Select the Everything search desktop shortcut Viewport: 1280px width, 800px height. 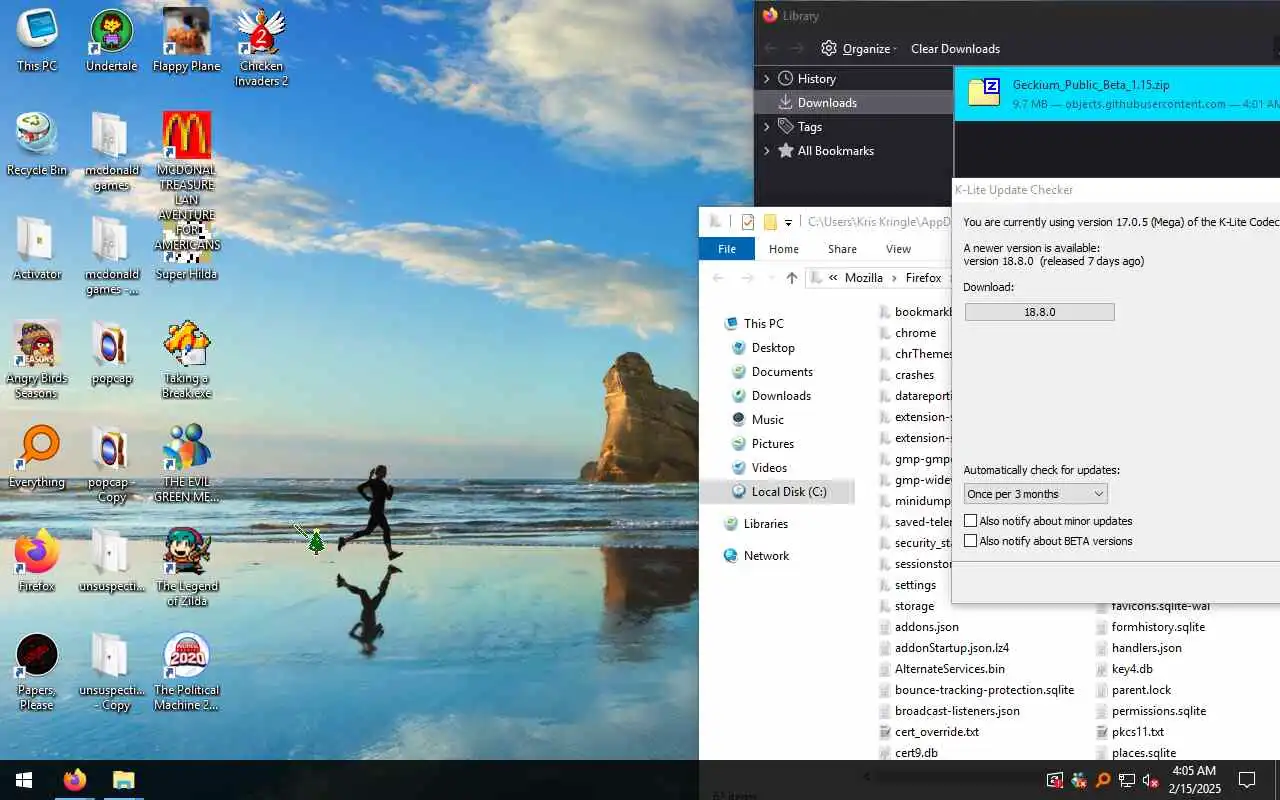click(37, 456)
